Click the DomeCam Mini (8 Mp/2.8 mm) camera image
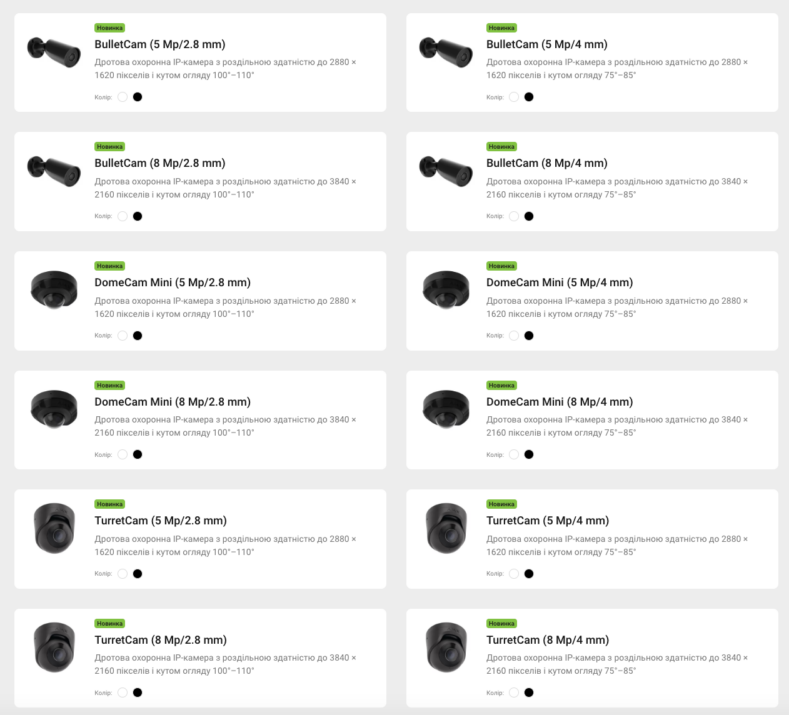789x715 pixels. [x=54, y=407]
